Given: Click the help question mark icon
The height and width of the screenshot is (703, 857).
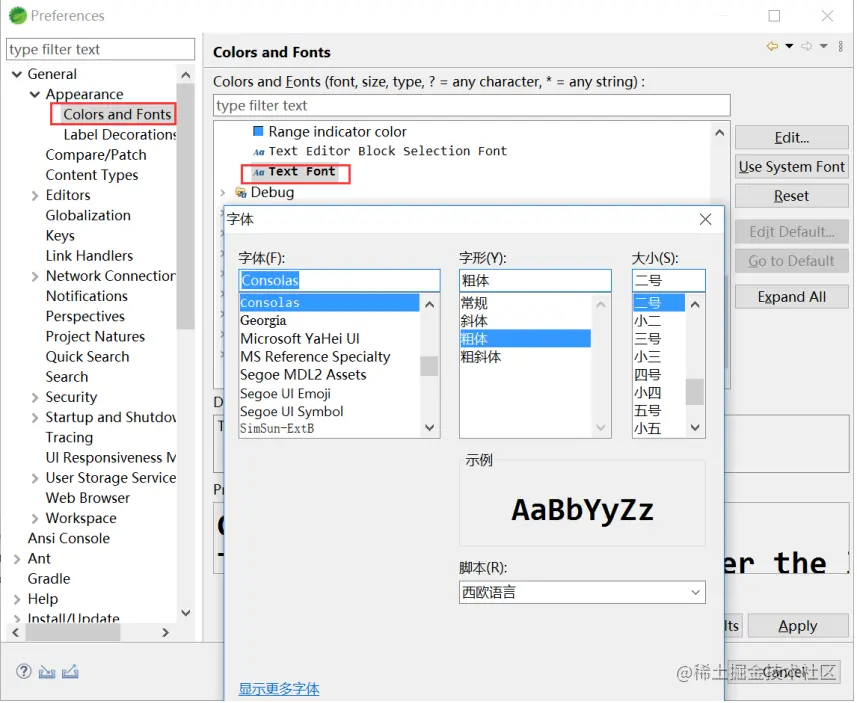Looking at the screenshot, I should (x=24, y=673).
